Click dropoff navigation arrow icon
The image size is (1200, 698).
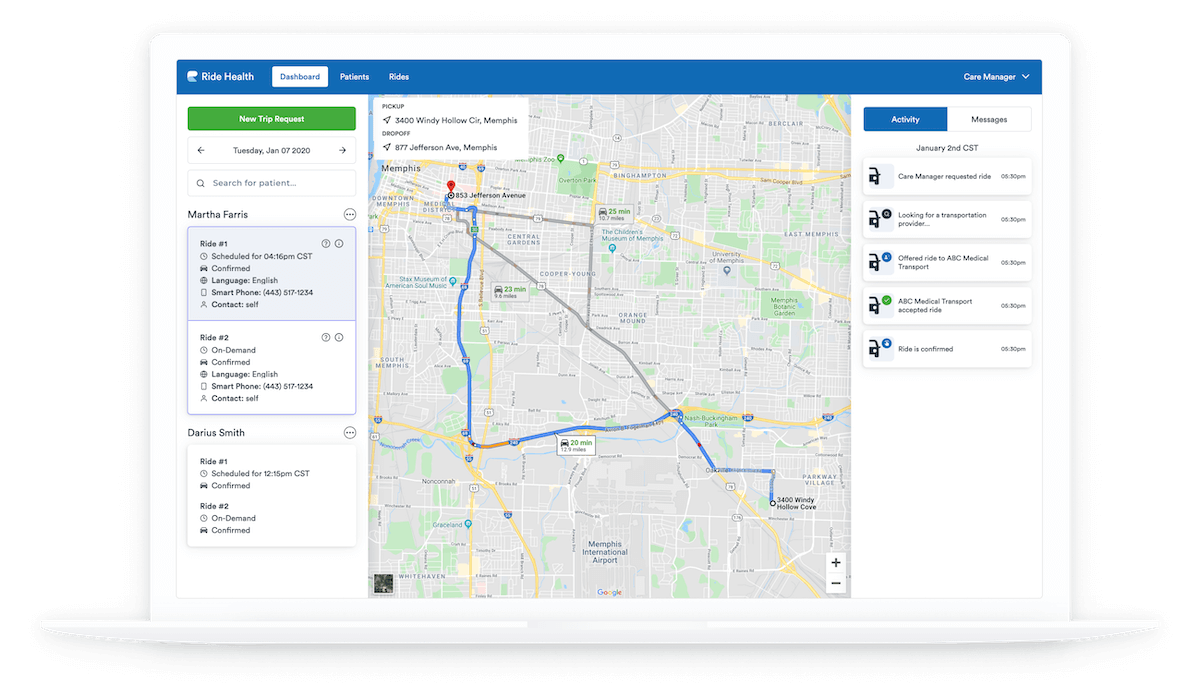click(386, 147)
